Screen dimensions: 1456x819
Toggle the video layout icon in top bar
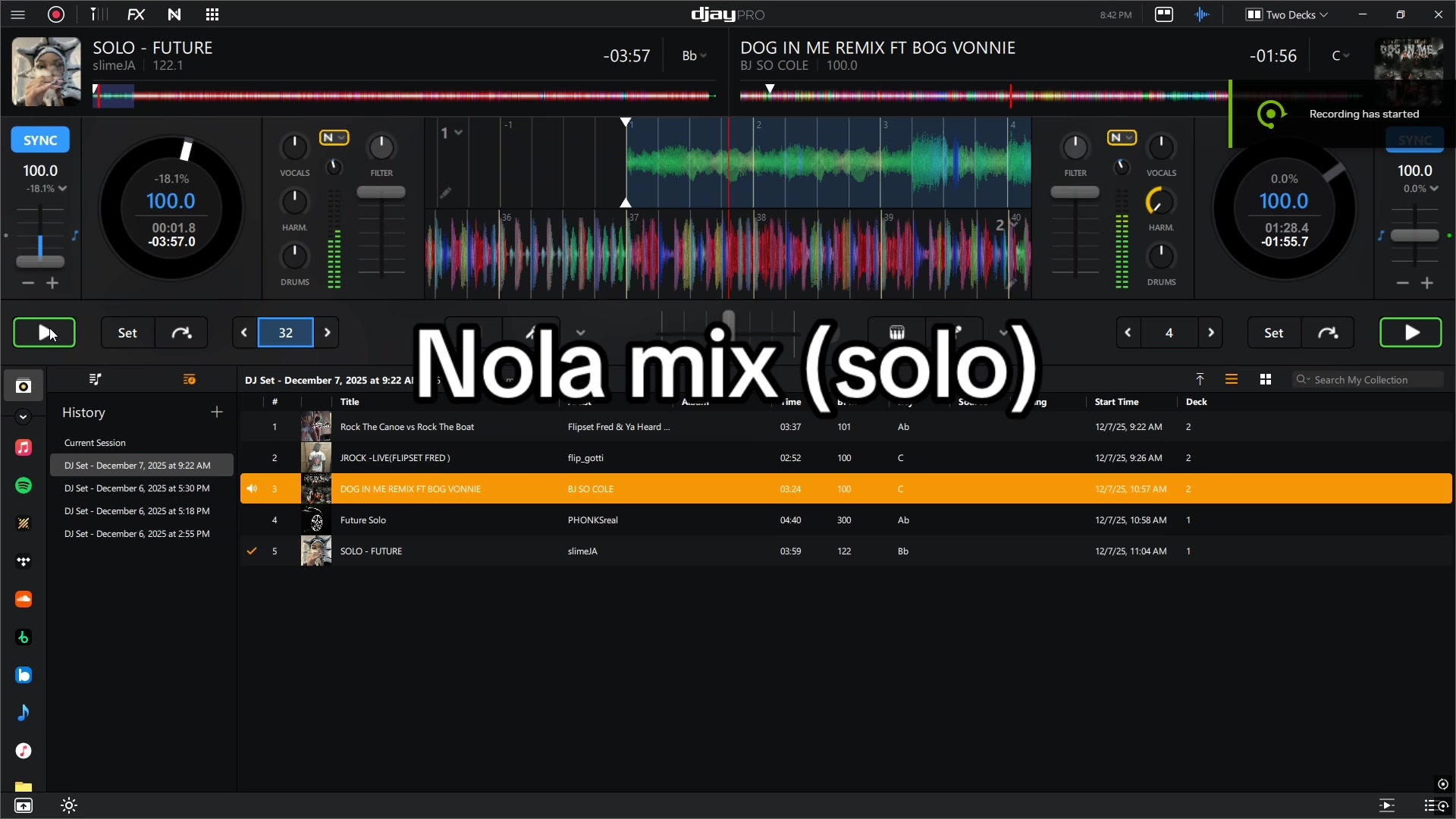(1164, 14)
